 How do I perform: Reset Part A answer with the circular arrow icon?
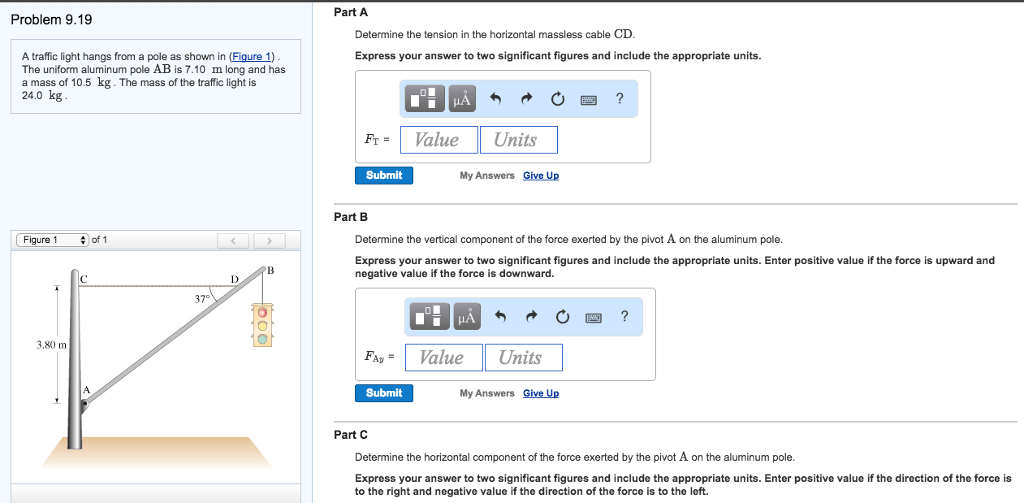pos(557,99)
